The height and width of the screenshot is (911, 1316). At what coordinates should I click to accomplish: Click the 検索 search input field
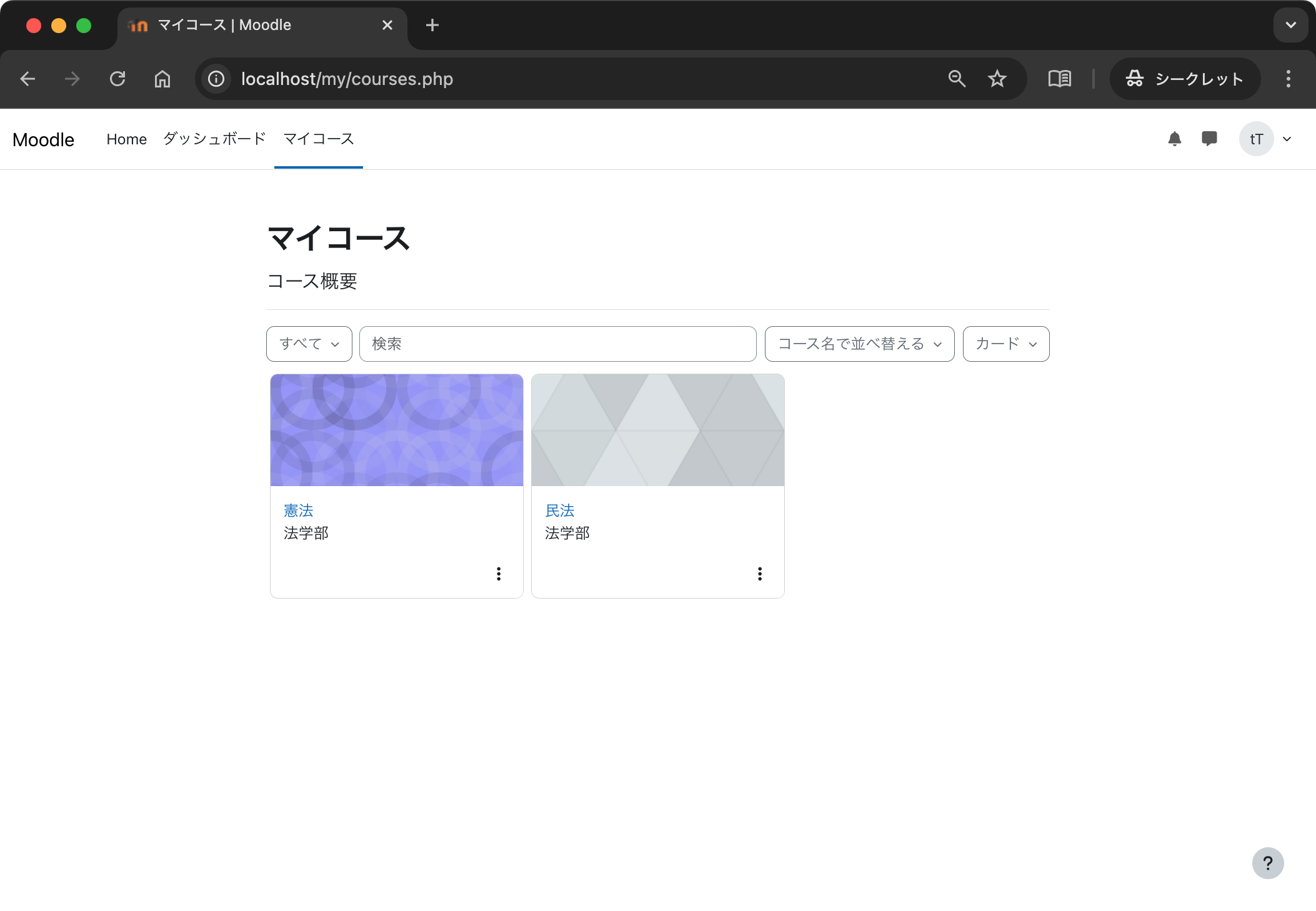click(557, 344)
